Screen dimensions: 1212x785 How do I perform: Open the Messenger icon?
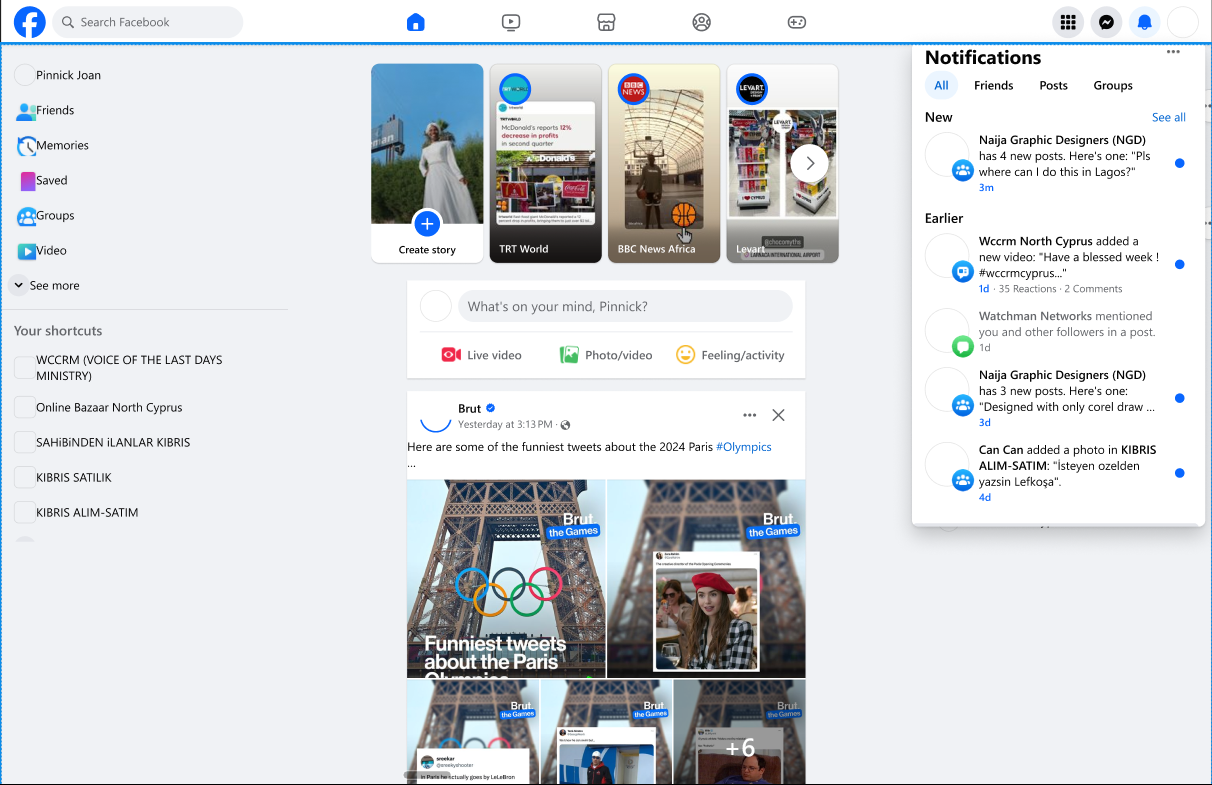(x=1106, y=22)
